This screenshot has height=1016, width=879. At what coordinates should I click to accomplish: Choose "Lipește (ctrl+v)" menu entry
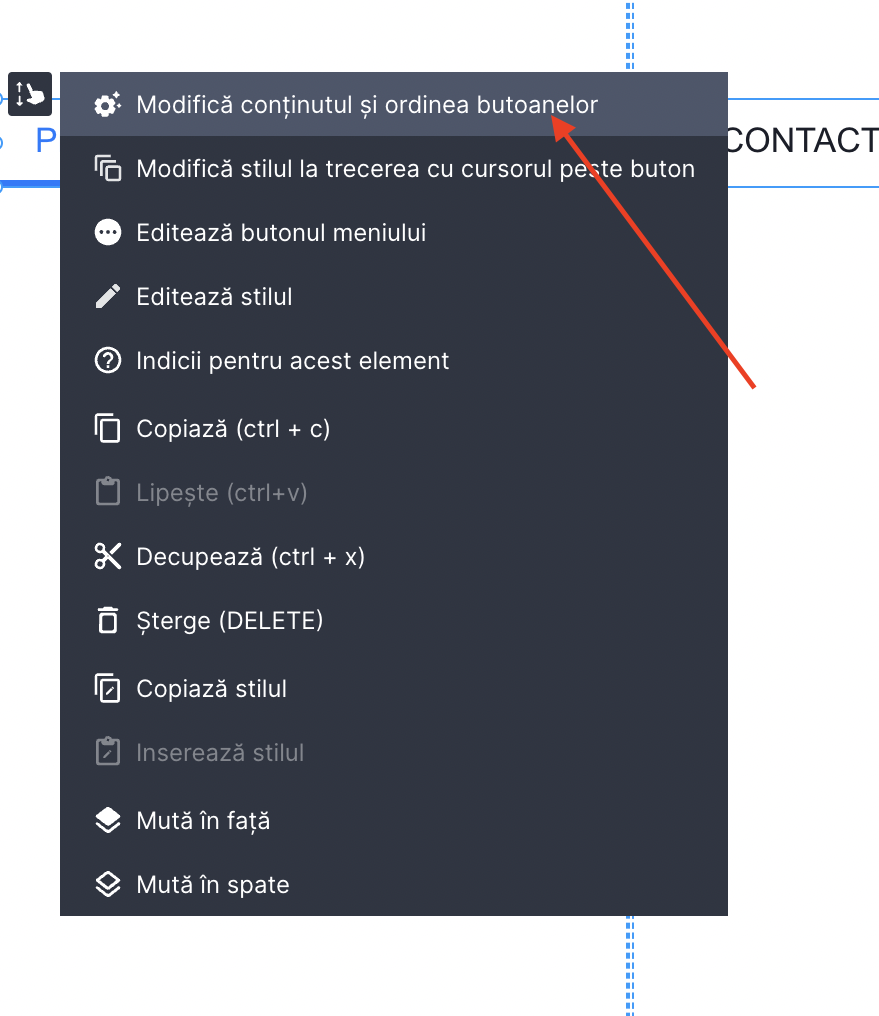(x=221, y=493)
